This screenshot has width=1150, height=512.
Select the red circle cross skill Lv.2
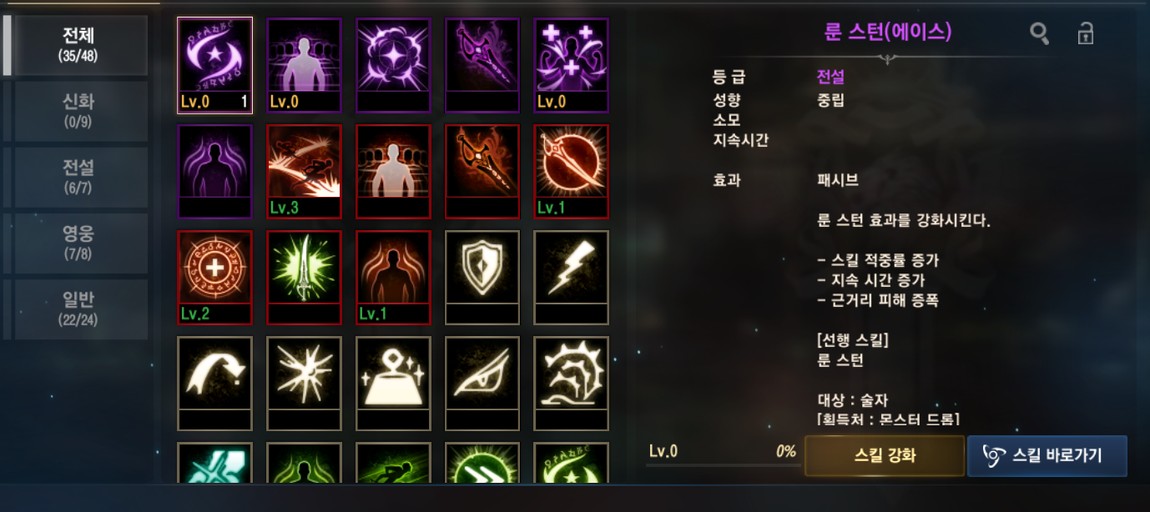coord(215,277)
